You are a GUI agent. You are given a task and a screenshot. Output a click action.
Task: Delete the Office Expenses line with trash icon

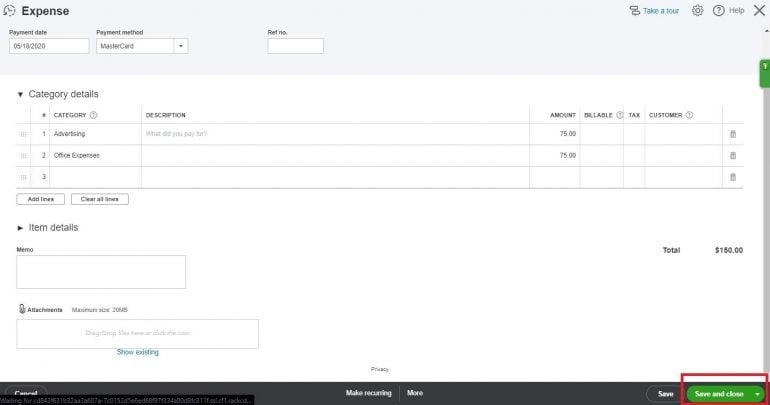click(x=732, y=155)
